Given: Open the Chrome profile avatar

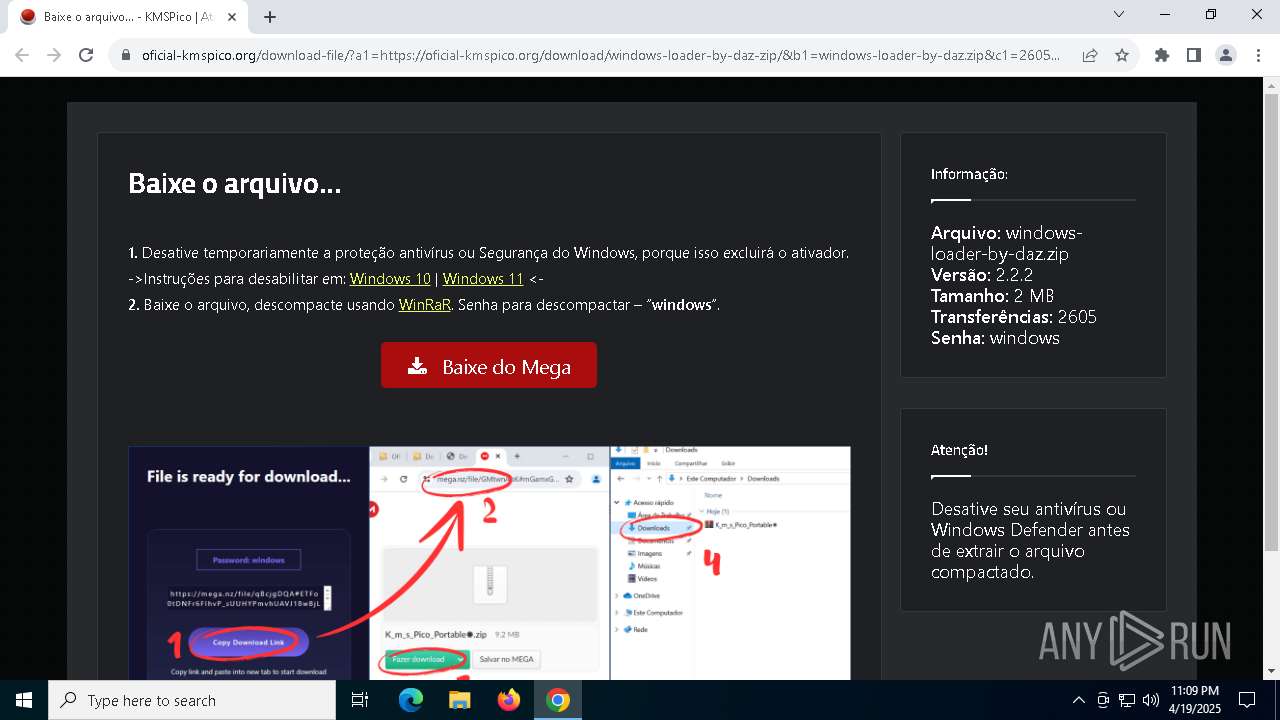Looking at the screenshot, I should [x=1226, y=56].
